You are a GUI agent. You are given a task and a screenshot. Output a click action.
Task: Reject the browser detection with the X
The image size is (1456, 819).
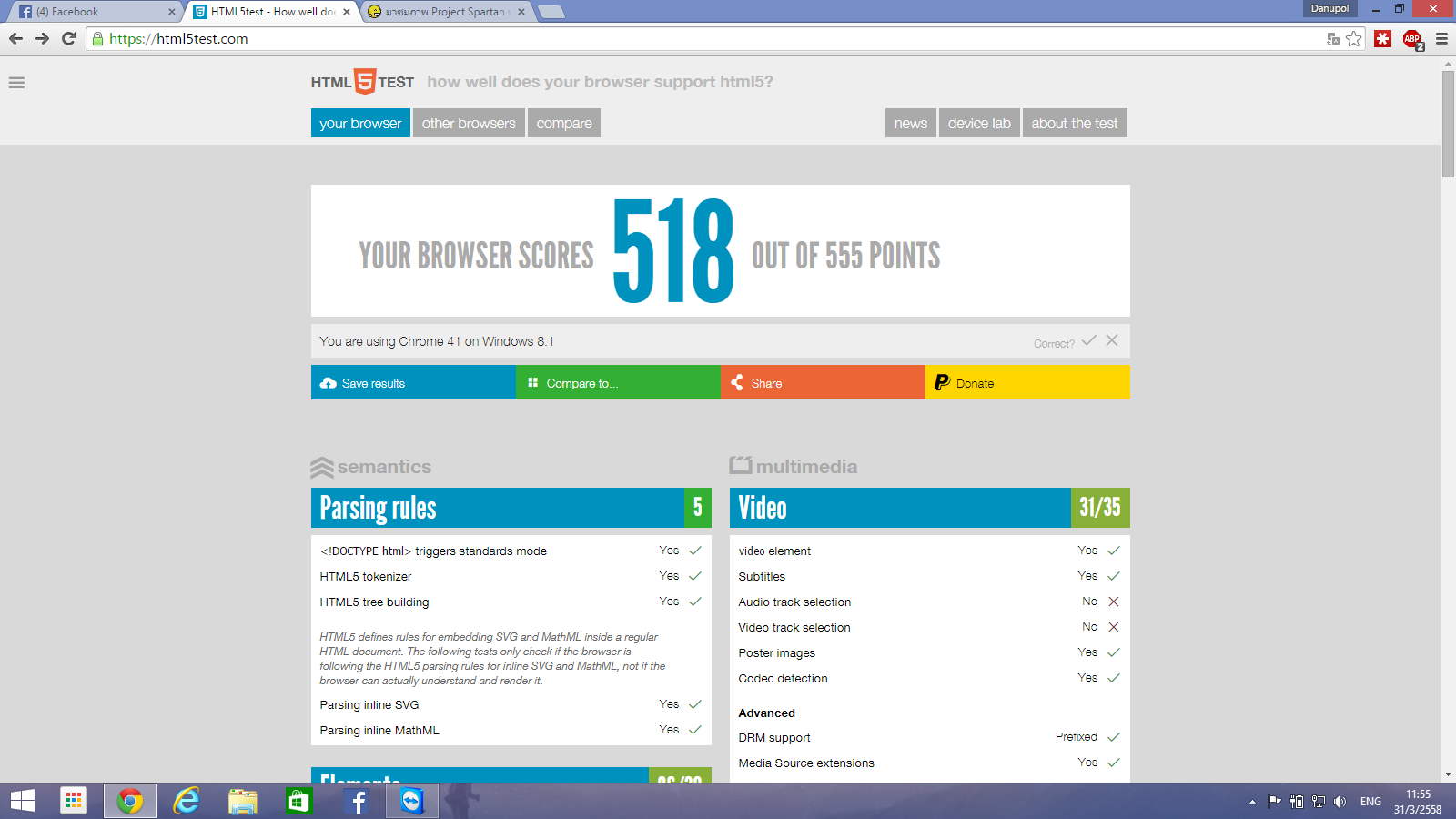(x=1112, y=340)
